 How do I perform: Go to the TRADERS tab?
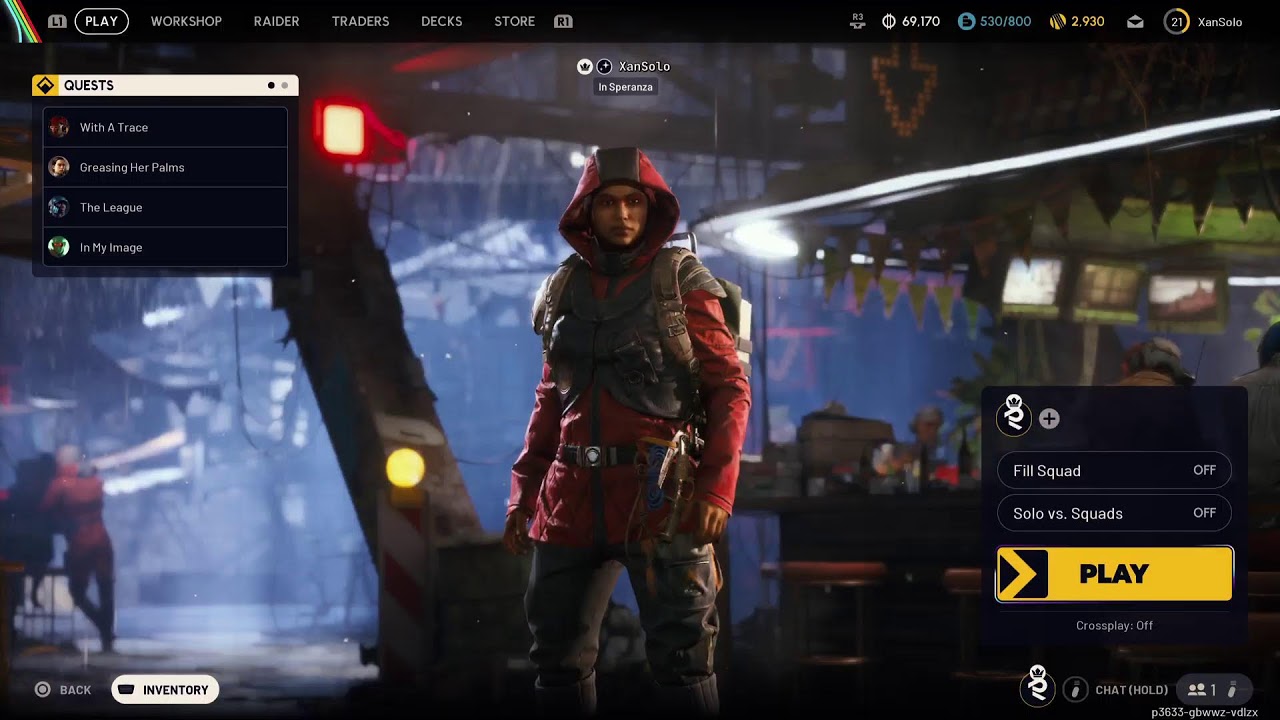[x=360, y=21]
